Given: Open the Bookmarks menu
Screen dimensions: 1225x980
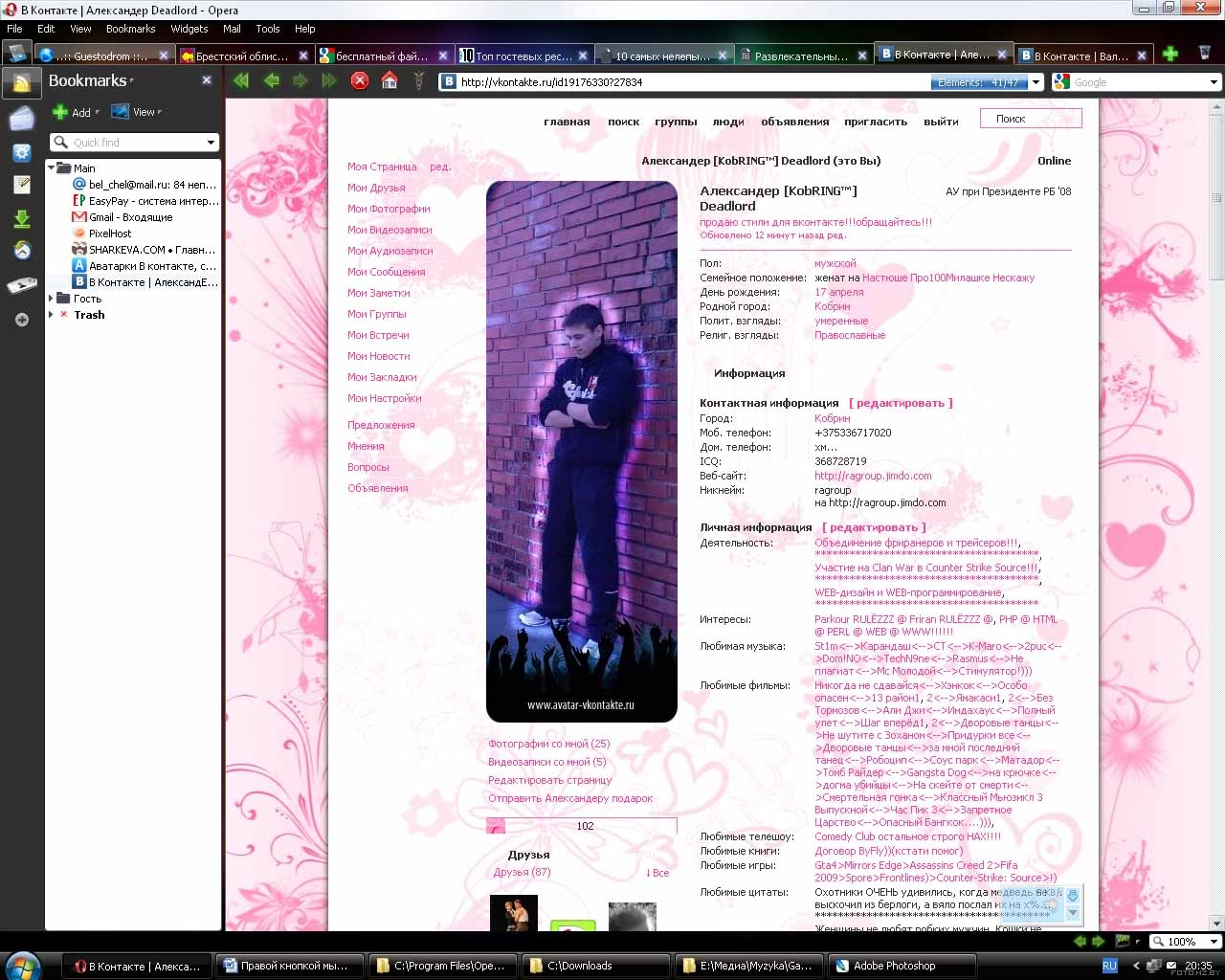Looking at the screenshot, I should tap(130, 29).
